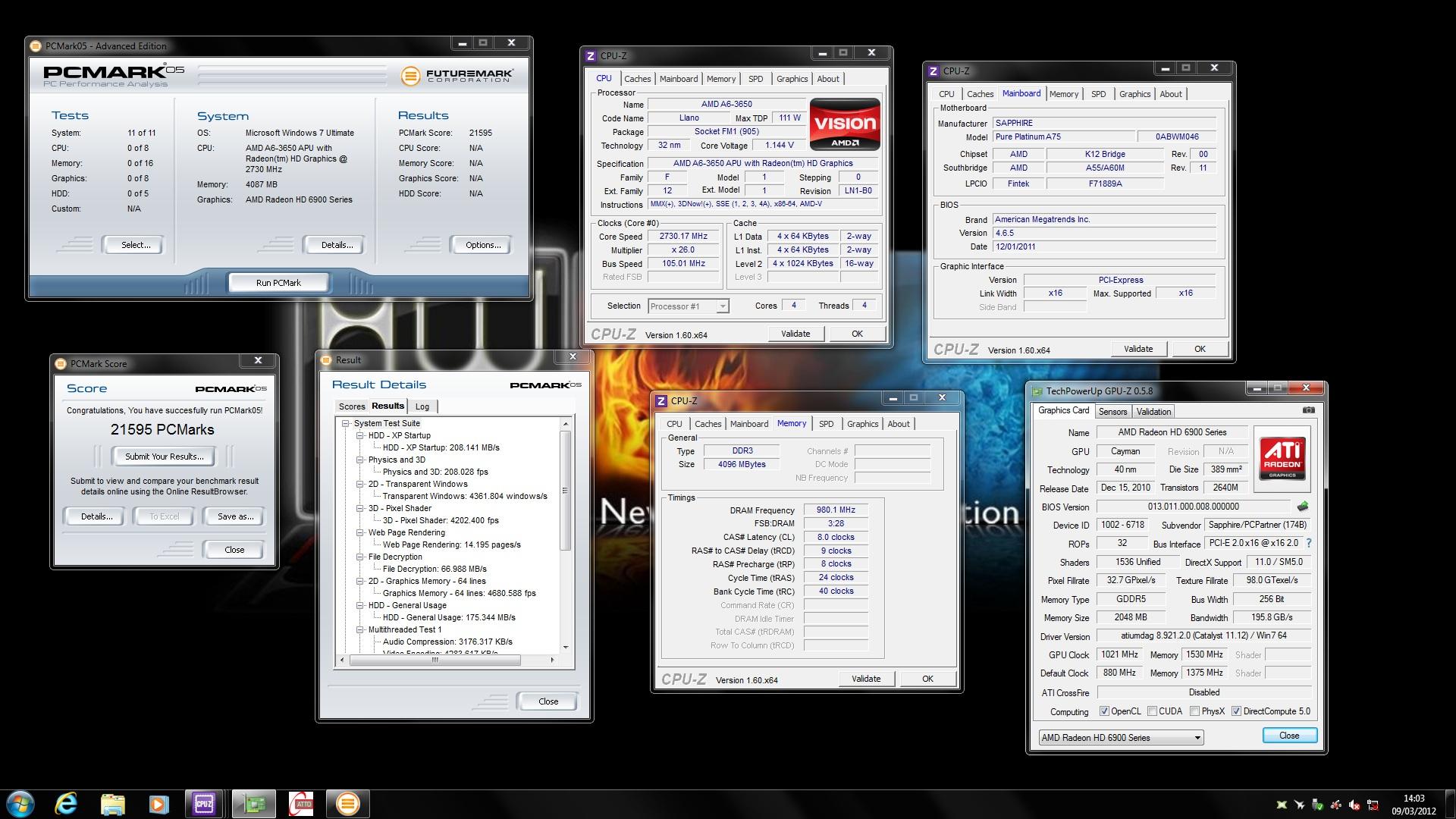Screen dimensions: 1456x819
Task: Click Close button in GPU-Z
Action: click(1289, 736)
